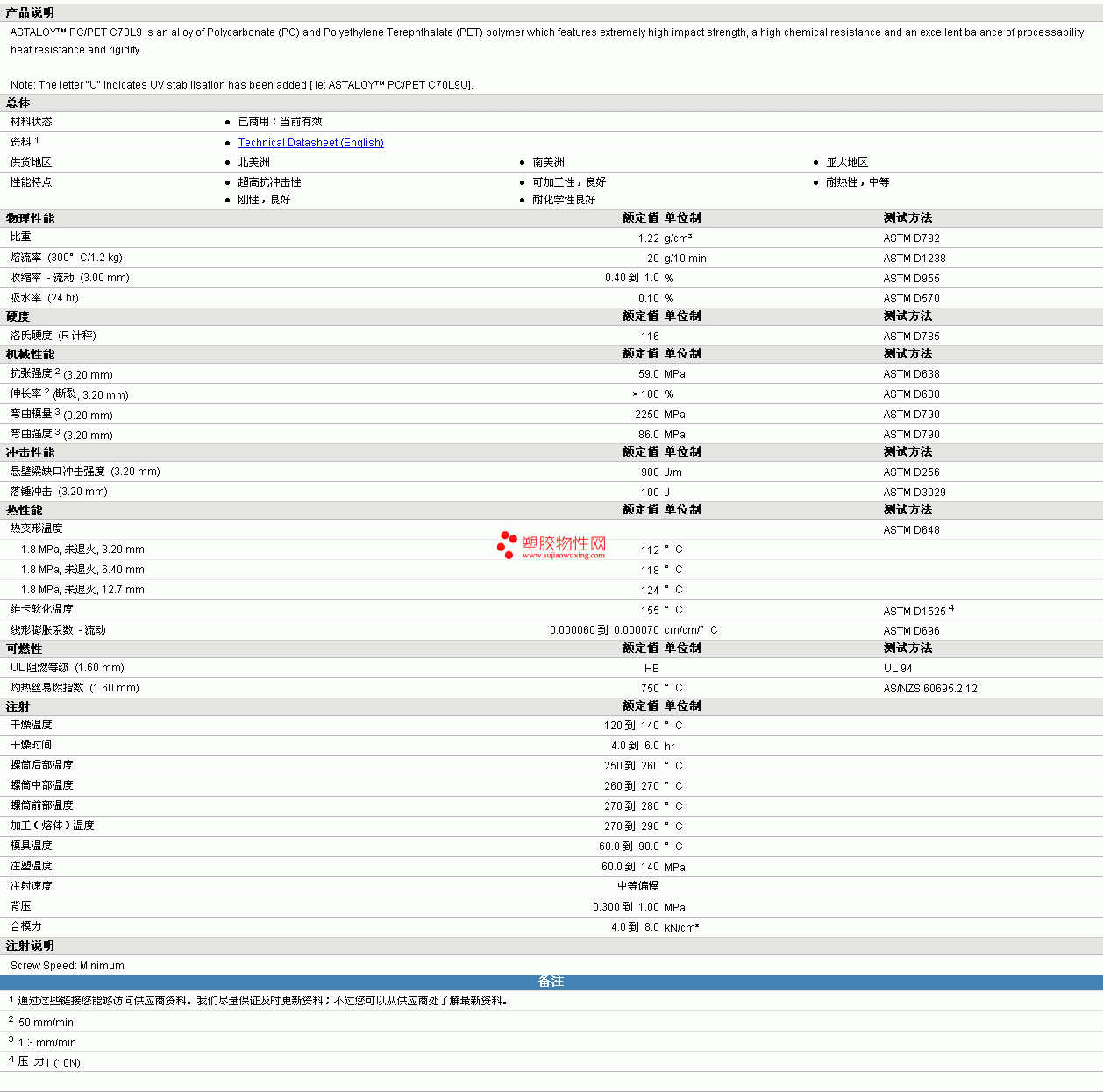This screenshot has width=1103, height=1092.
Task: Click the 注射速度 label
Action: tap(32, 886)
